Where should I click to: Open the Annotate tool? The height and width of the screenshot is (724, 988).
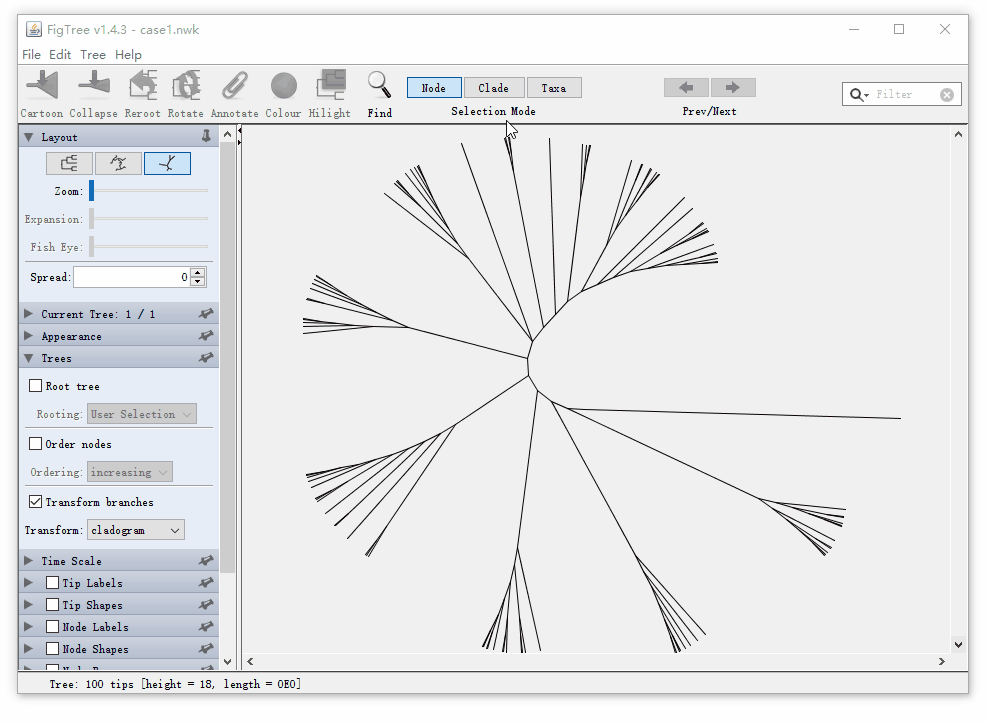click(234, 86)
